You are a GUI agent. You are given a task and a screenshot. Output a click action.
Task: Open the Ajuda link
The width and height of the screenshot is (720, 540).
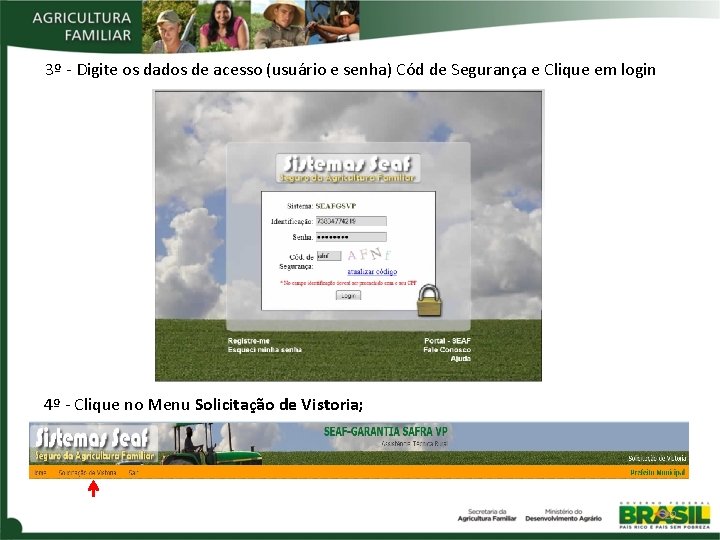[x=461, y=358]
